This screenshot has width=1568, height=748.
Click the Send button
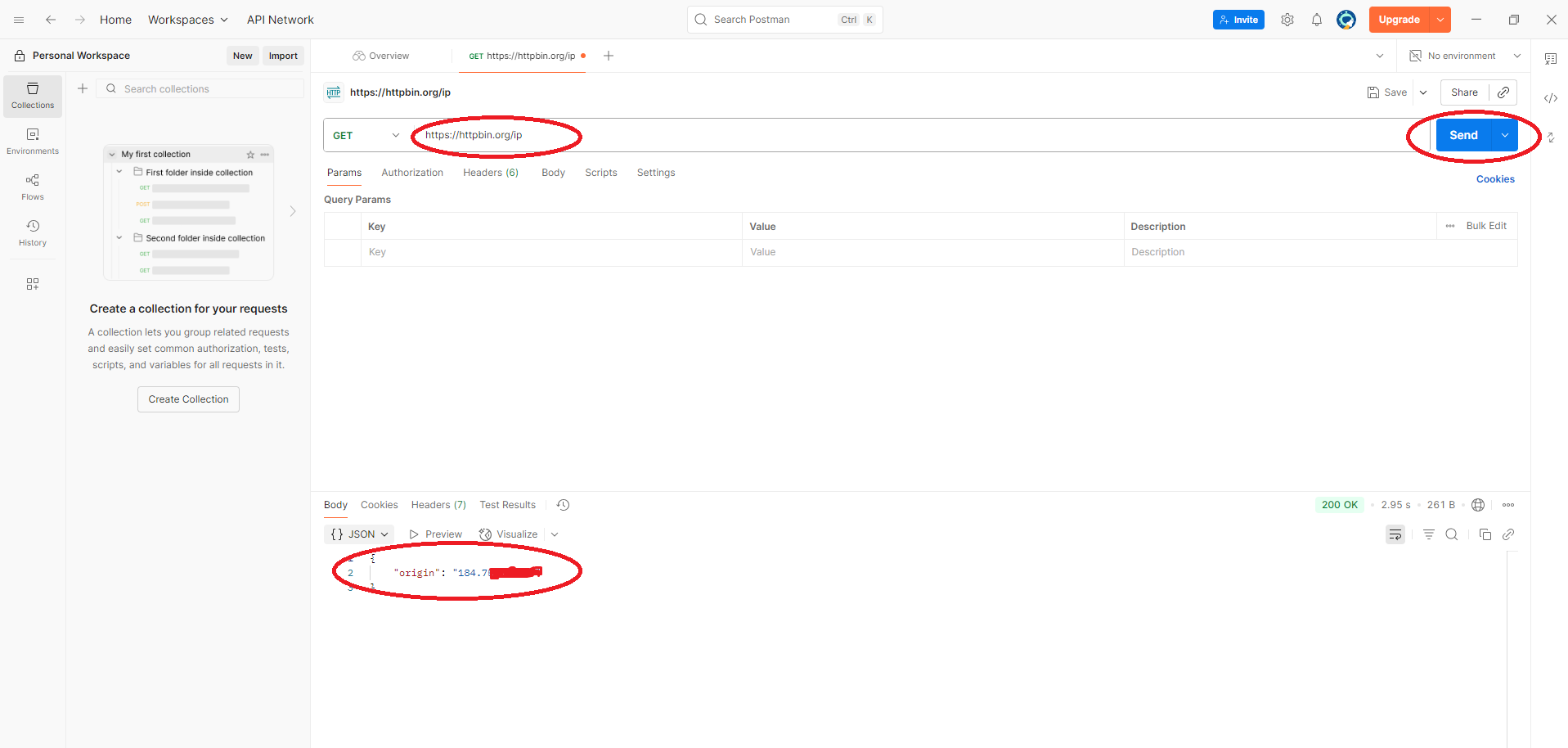pyautogui.click(x=1464, y=135)
